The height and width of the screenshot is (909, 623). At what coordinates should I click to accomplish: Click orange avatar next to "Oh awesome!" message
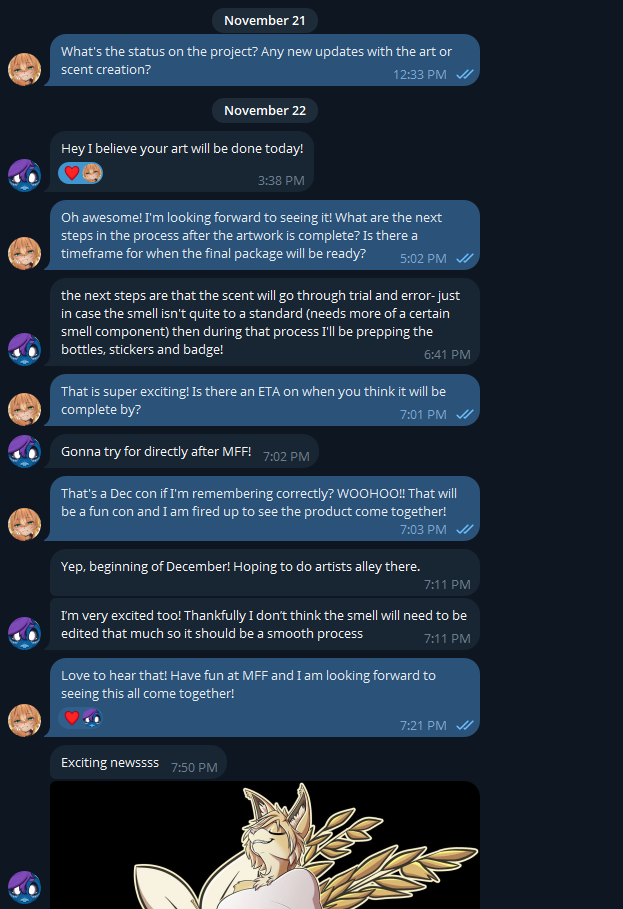(x=24, y=253)
